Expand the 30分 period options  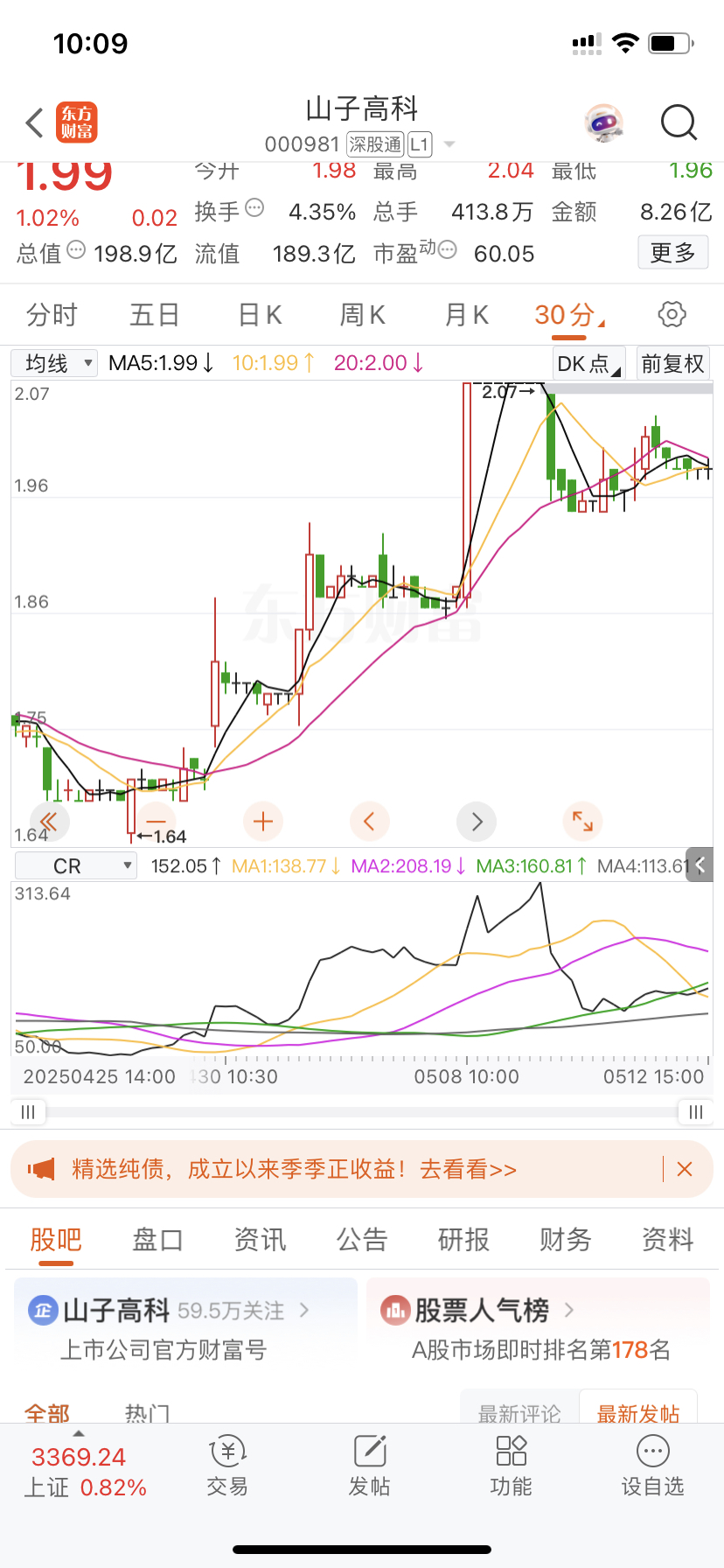pos(570,315)
